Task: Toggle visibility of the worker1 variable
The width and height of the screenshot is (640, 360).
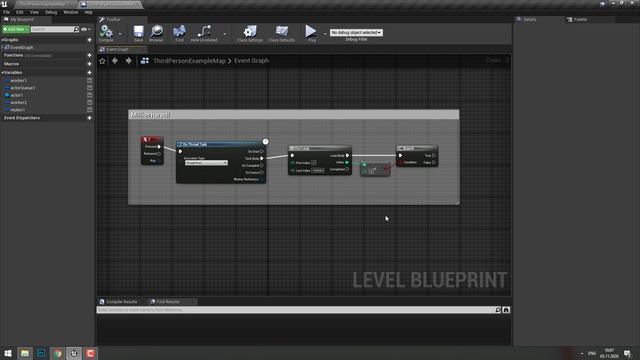Action: tap(89, 80)
